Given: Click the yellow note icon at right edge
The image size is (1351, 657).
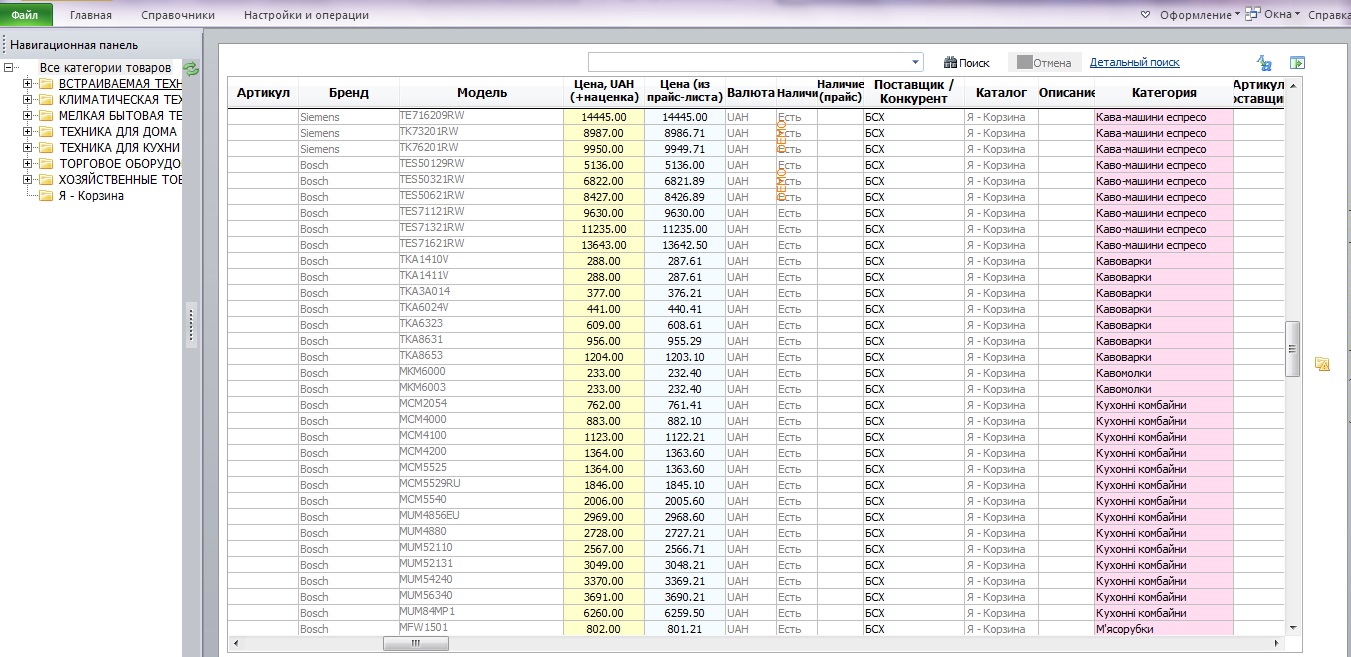Looking at the screenshot, I should [1322, 364].
